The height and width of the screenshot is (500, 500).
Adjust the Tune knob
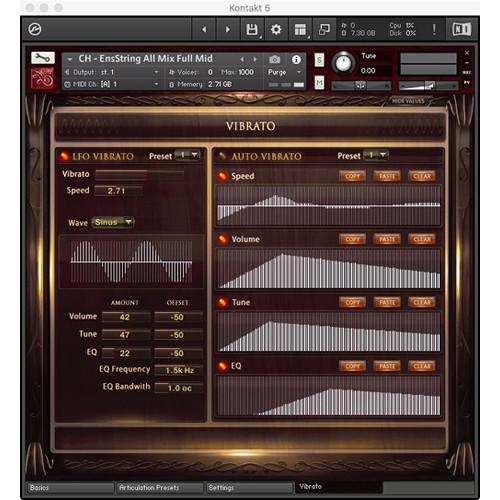pyautogui.click(x=343, y=63)
